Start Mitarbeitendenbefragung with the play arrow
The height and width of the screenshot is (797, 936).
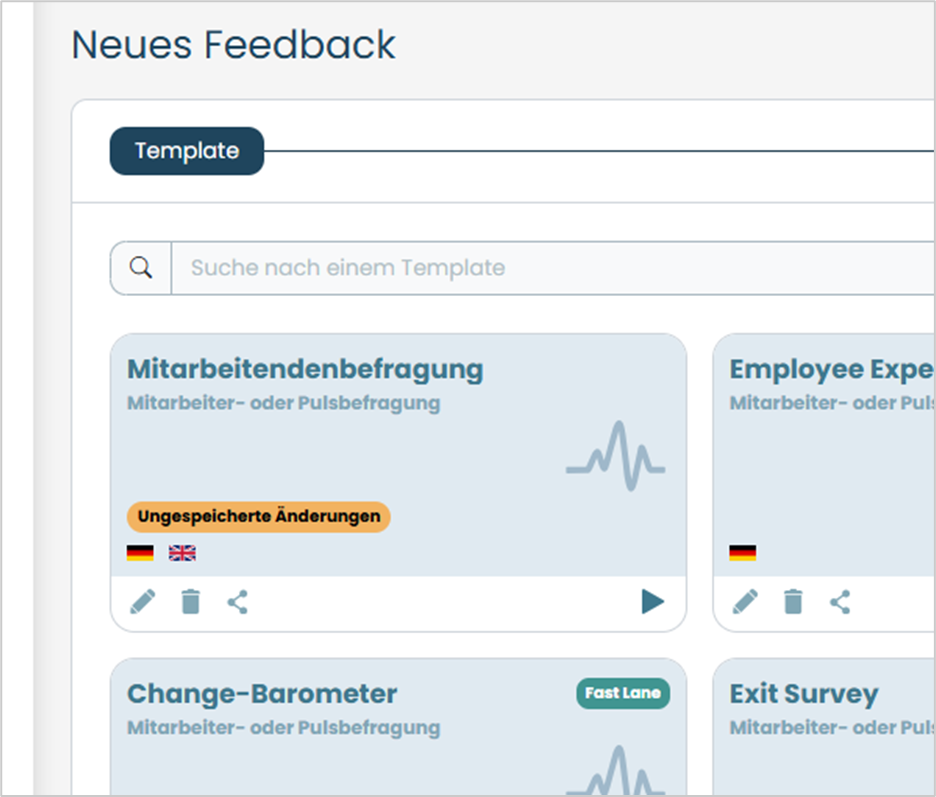pos(652,601)
